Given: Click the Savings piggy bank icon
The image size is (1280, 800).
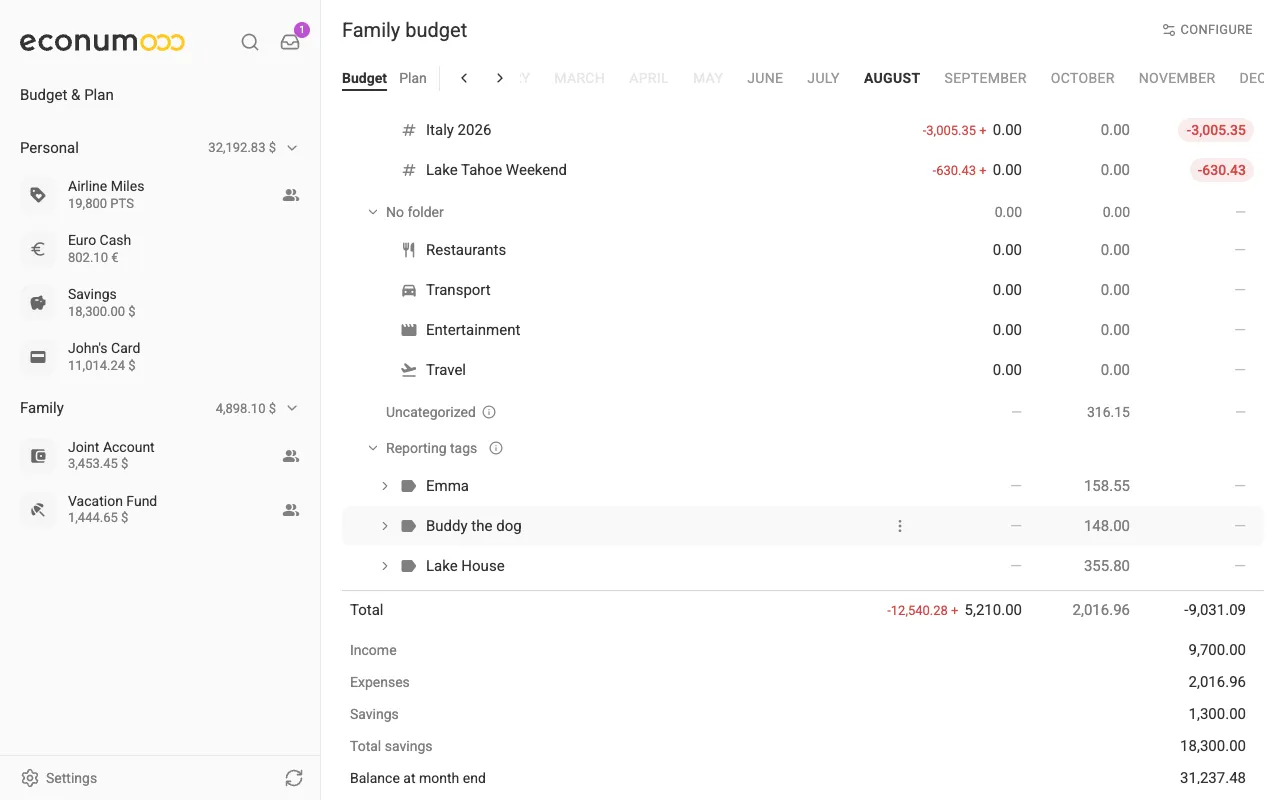Looking at the screenshot, I should coord(38,303).
